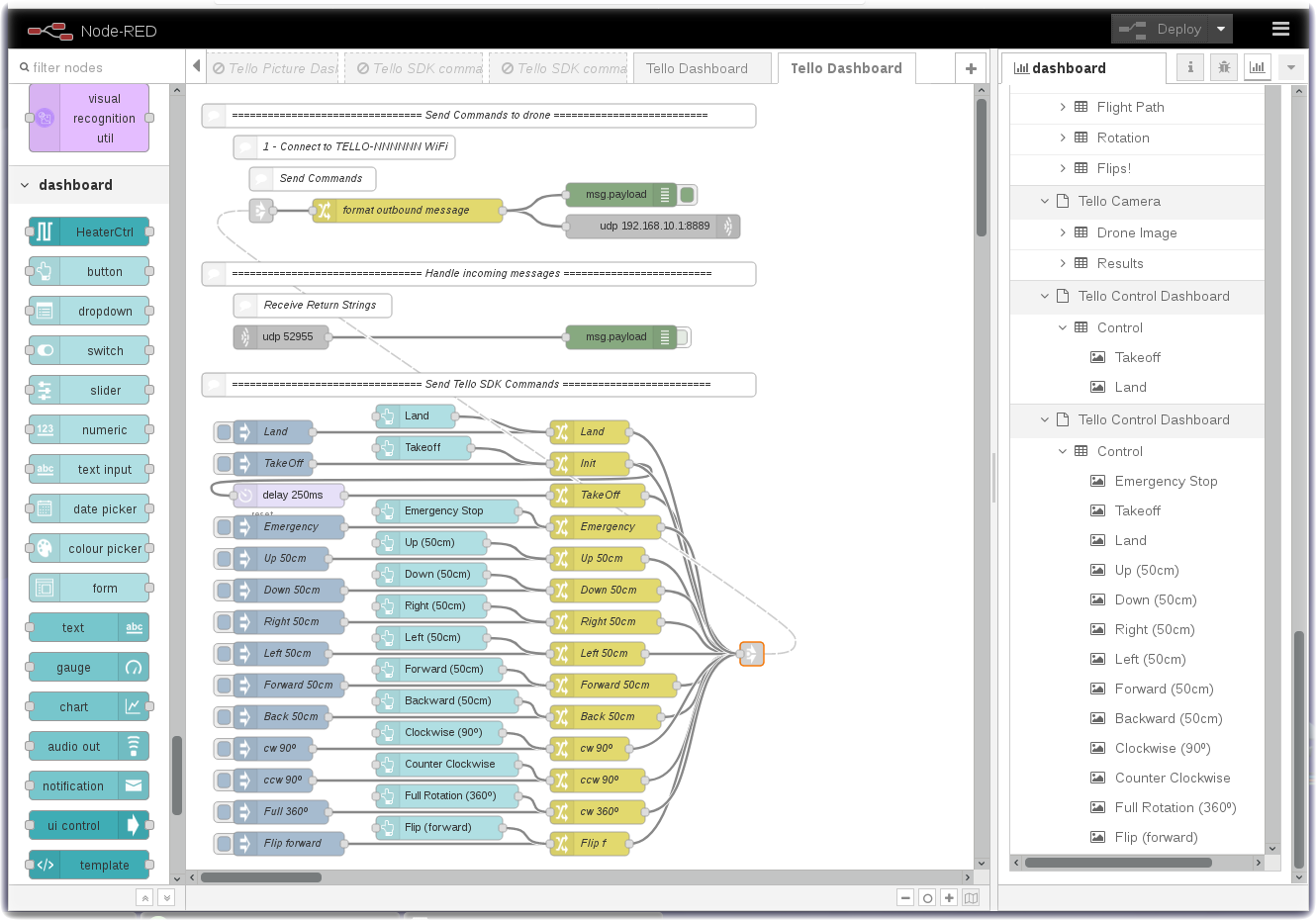Viewport: 1316px width, 920px height.
Task: Click the orange link-out node on canvas
Action: [x=752, y=654]
